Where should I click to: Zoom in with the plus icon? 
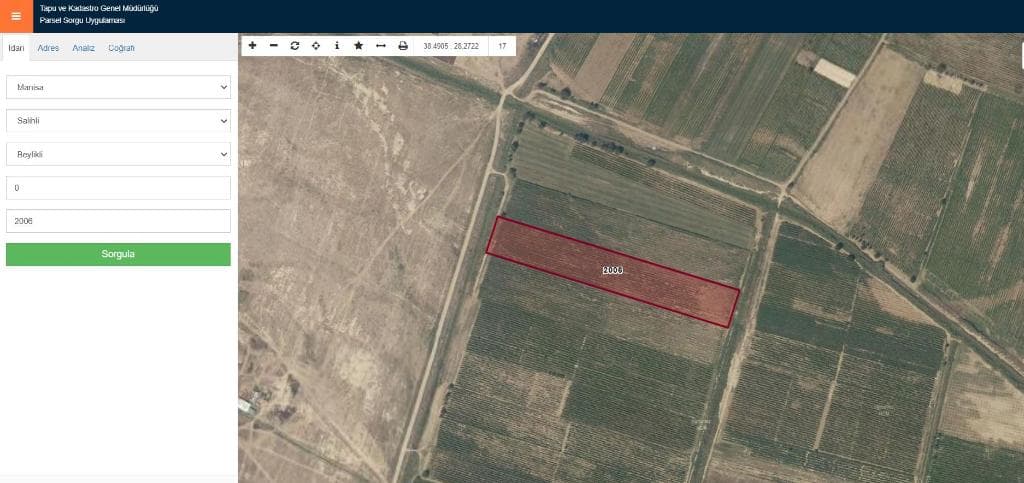253,46
